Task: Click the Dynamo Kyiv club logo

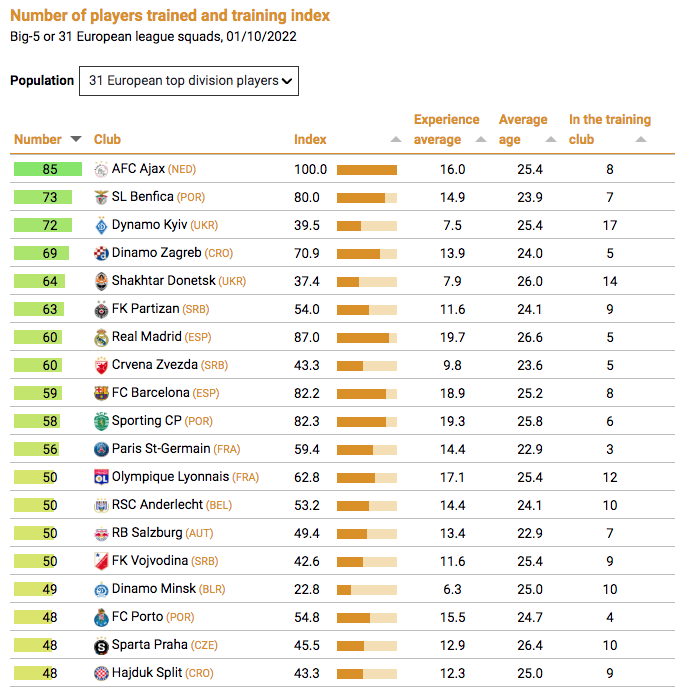Action: coord(101,225)
